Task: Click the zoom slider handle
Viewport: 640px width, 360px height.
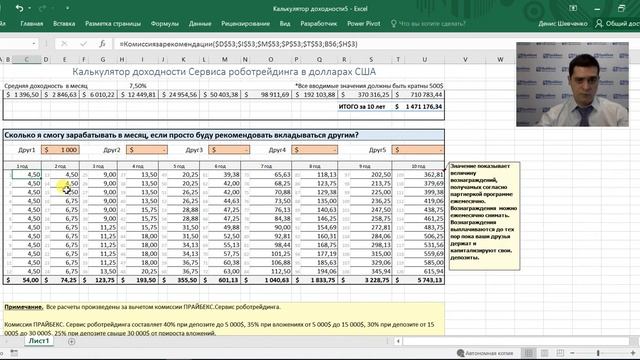Action: (598, 353)
